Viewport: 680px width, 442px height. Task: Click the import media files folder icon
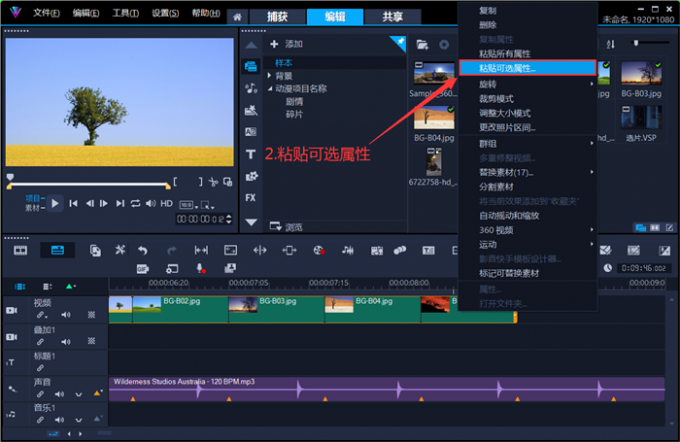422,44
